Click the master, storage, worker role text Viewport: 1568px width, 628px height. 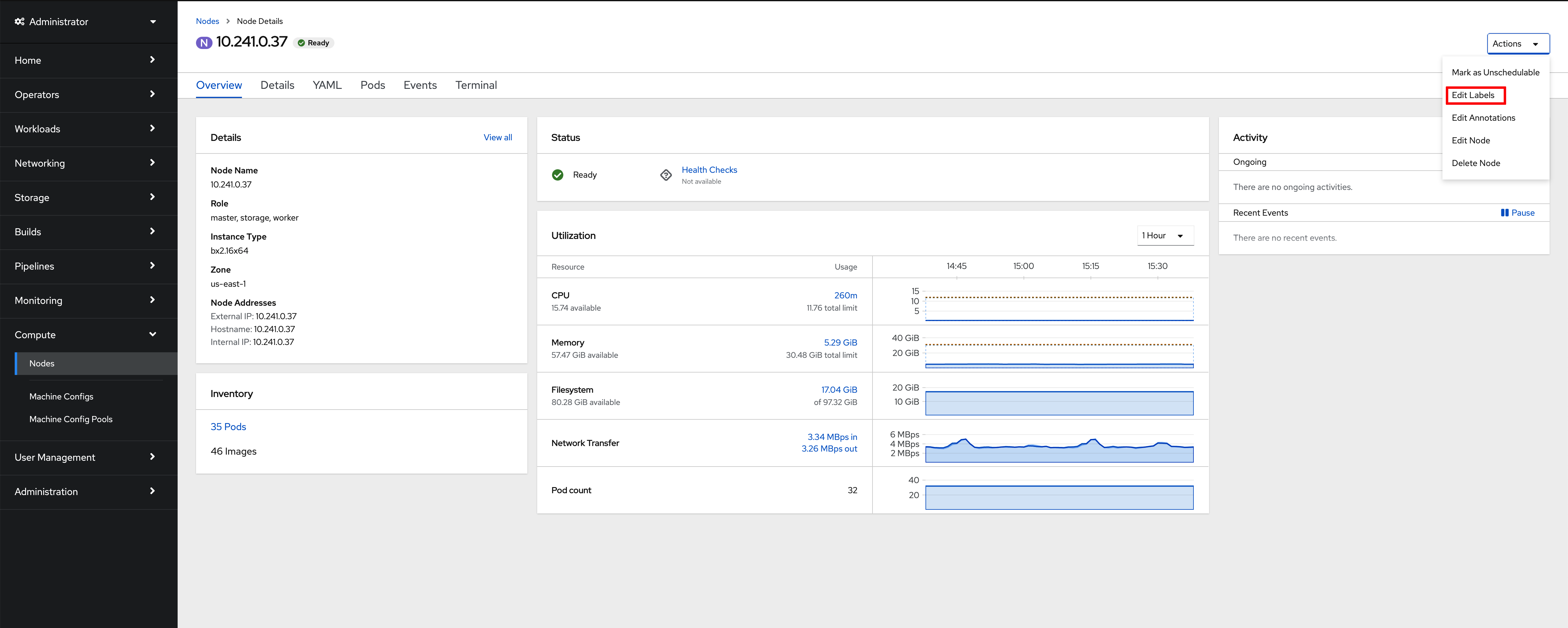[x=254, y=218]
